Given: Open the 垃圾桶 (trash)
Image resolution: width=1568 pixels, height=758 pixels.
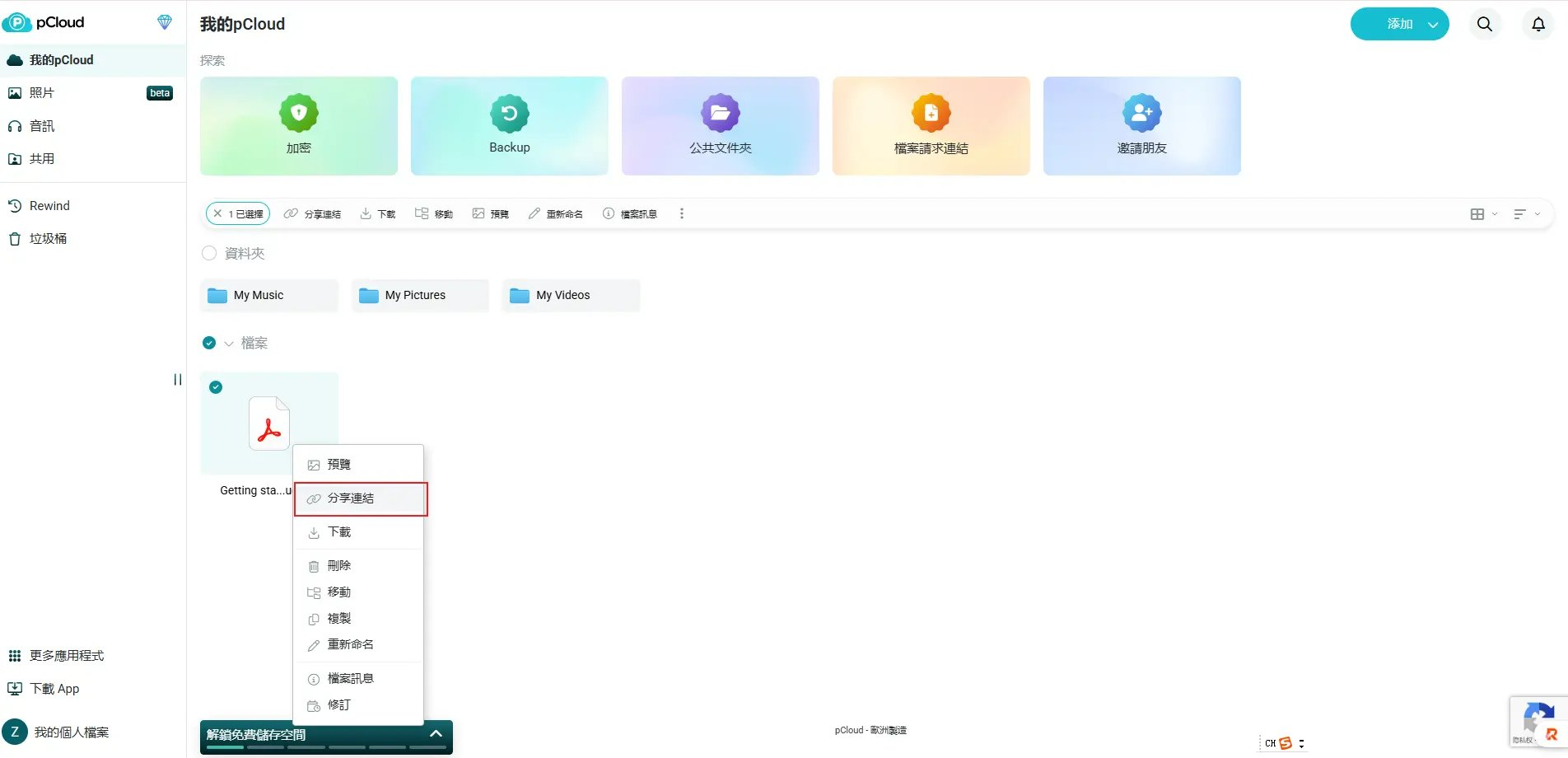Looking at the screenshot, I should pos(45,238).
